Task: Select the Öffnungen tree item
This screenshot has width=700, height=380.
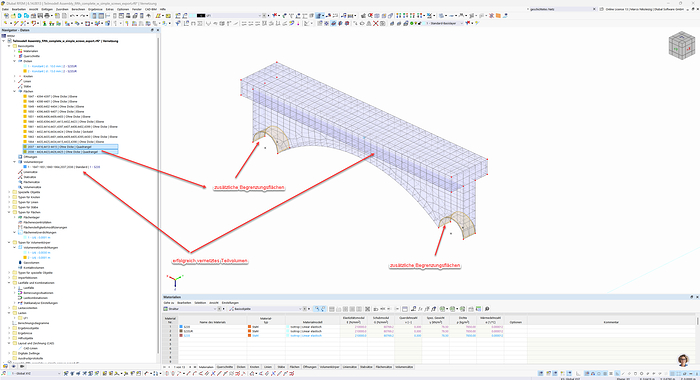Action: [30, 157]
